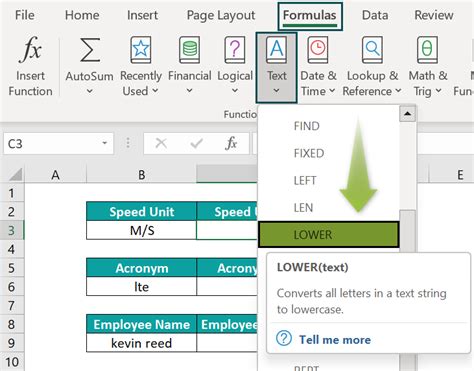Switch to the Review tab
474x371 pixels.
pos(434,15)
